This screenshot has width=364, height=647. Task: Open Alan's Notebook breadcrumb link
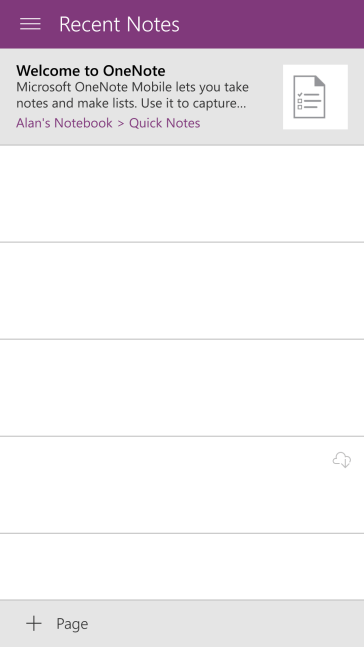click(x=64, y=123)
